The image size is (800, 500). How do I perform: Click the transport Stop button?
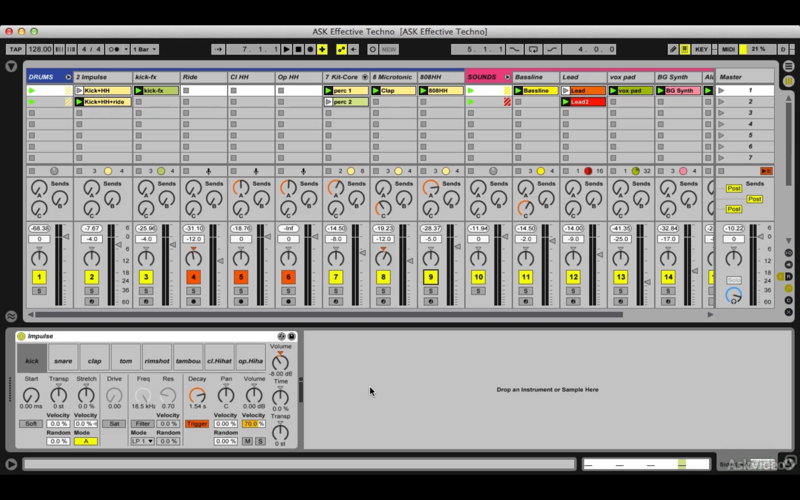click(x=298, y=49)
